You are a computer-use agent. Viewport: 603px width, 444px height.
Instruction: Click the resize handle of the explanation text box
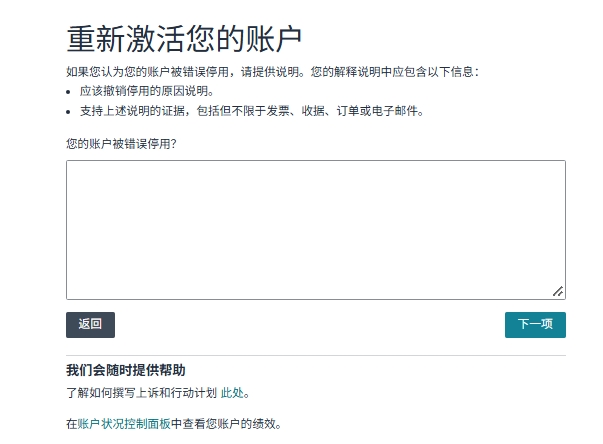[x=558, y=291]
